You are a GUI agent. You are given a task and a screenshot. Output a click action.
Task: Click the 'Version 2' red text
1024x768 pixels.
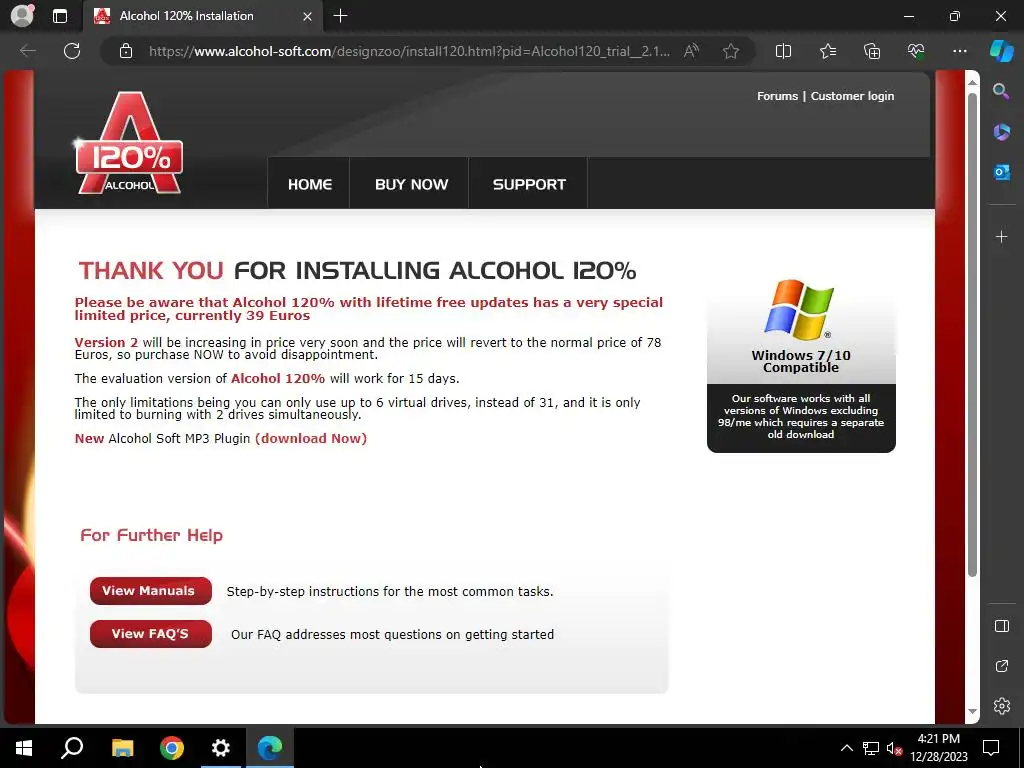(x=106, y=342)
